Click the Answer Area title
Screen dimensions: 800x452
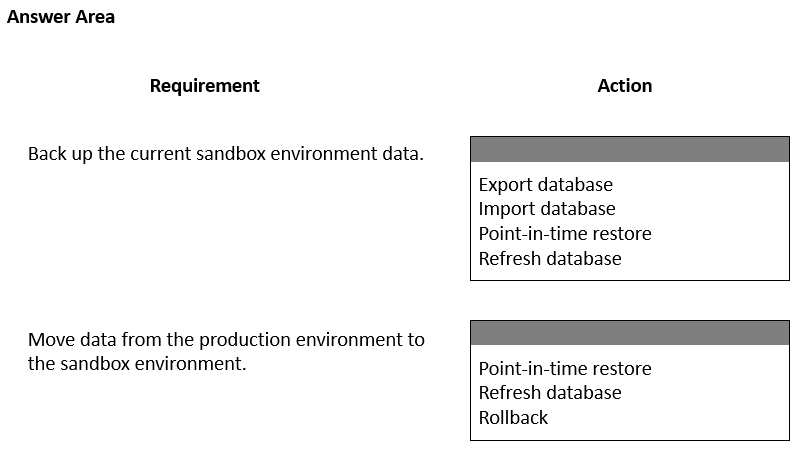tap(61, 17)
